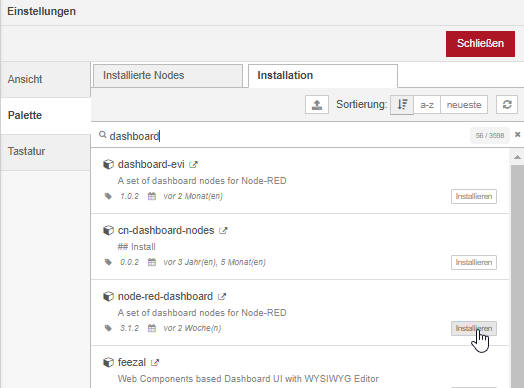Click 'vor 3 Jahr(en), 5 Monat(en)' text
Screen dimensions: 524x388
point(214,262)
